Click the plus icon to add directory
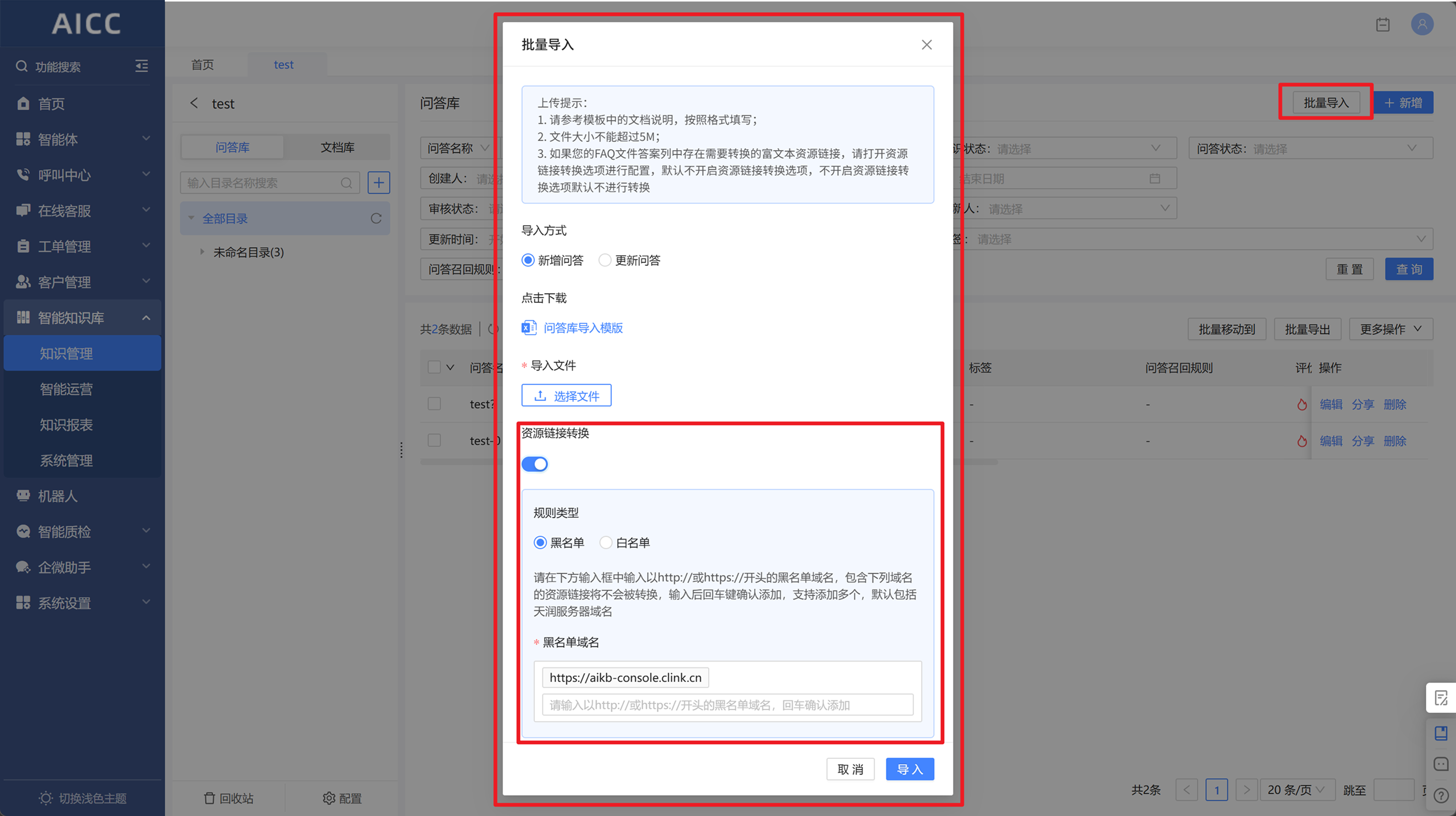The image size is (1456, 816). coord(379,183)
